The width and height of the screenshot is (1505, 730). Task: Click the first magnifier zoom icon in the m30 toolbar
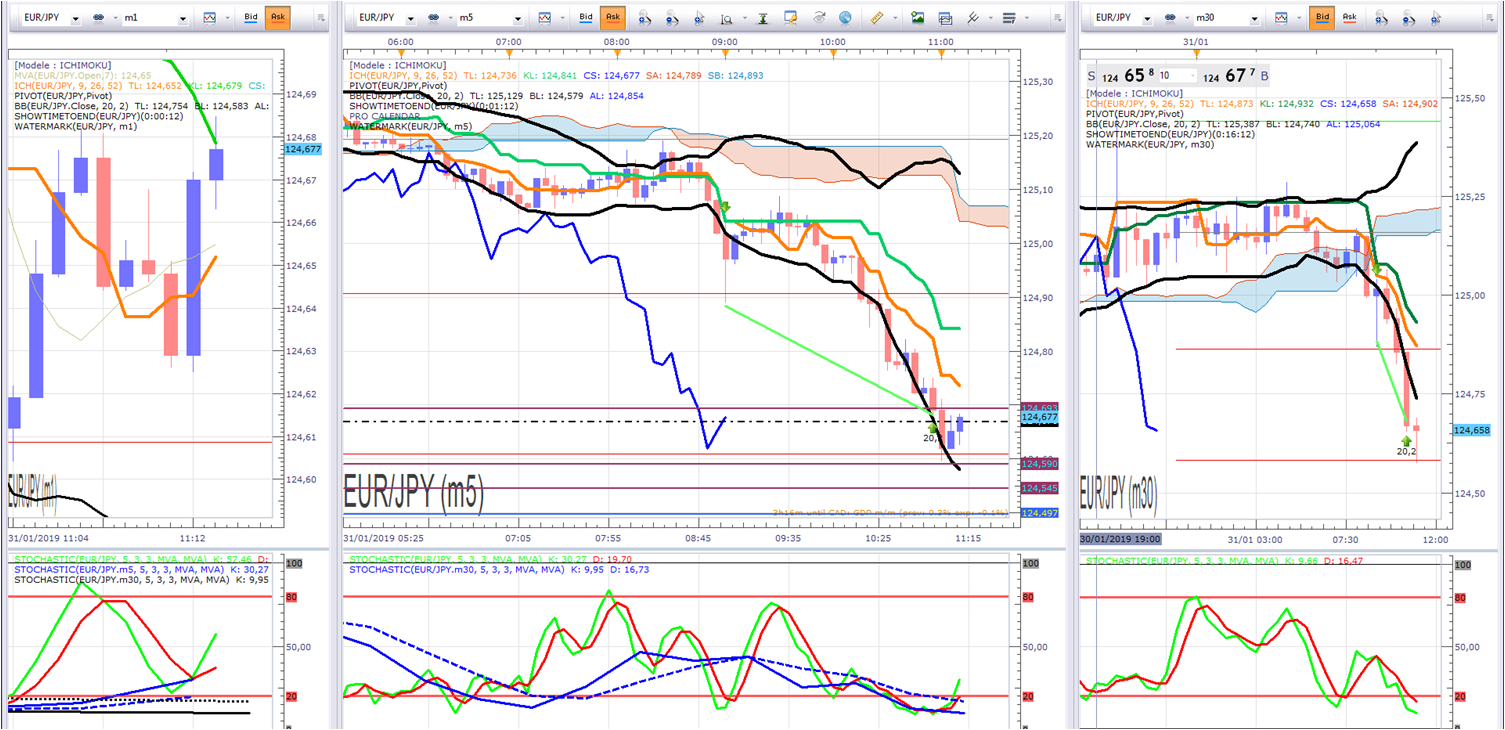pyautogui.click(x=1383, y=18)
